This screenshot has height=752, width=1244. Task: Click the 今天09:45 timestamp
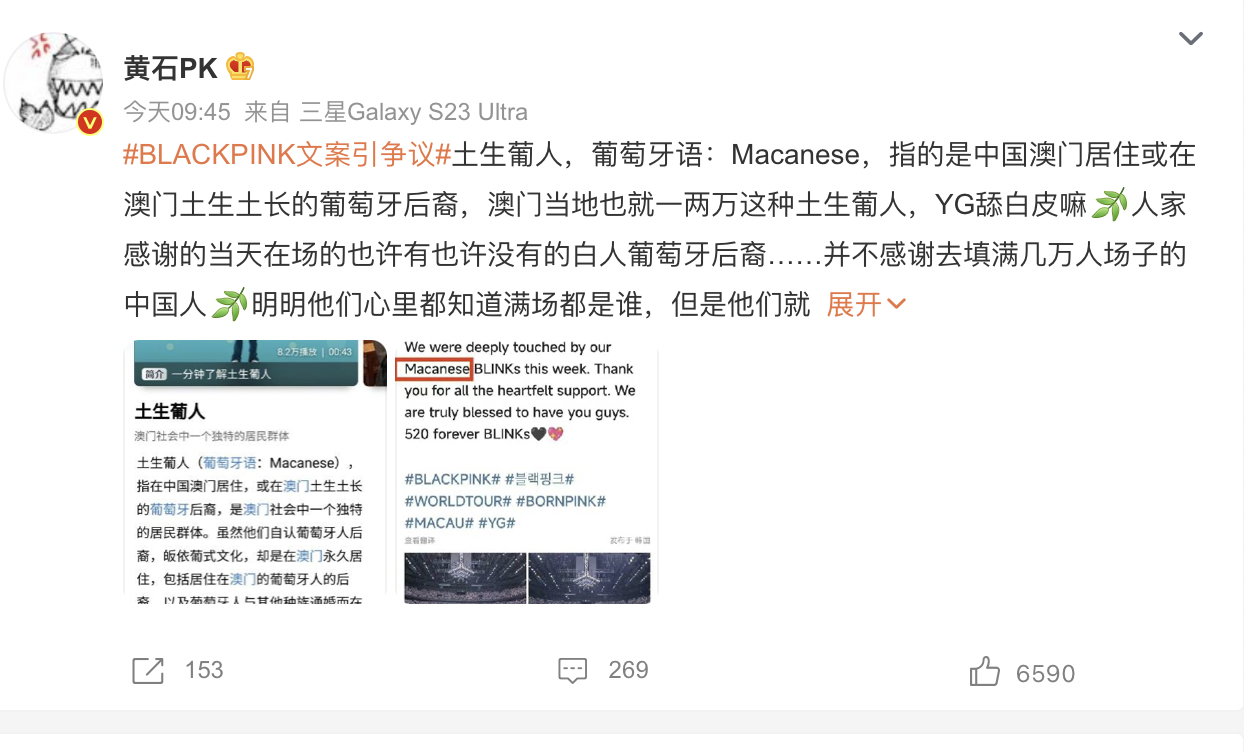177,111
